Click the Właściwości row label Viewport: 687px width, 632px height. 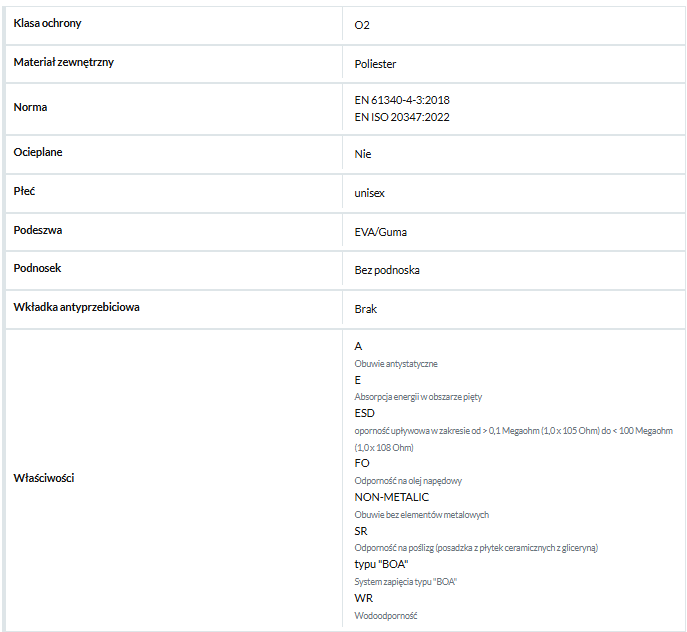click(44, 478)
